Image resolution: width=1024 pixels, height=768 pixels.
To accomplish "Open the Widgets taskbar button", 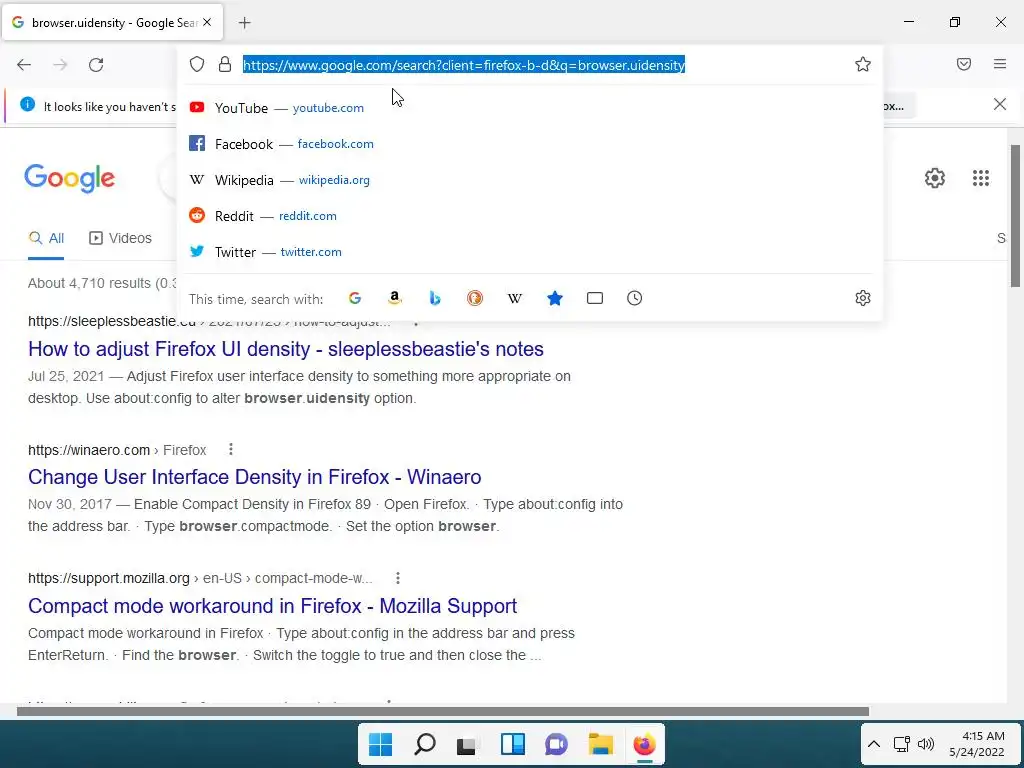I will coord(513,744).
